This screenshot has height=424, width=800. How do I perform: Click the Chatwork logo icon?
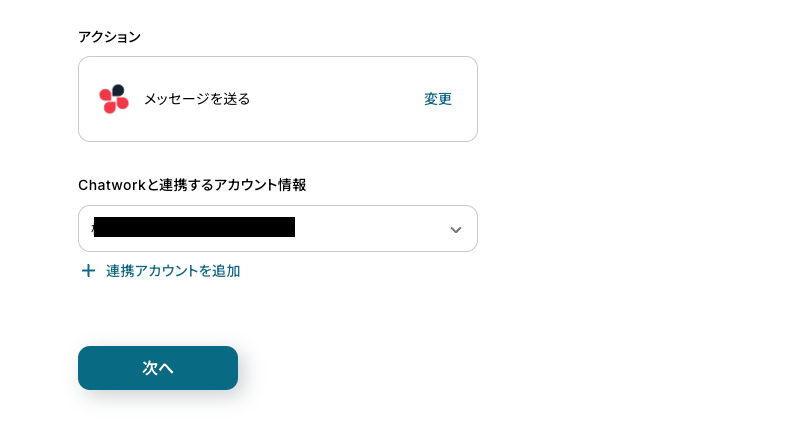[x=114, y=99]
